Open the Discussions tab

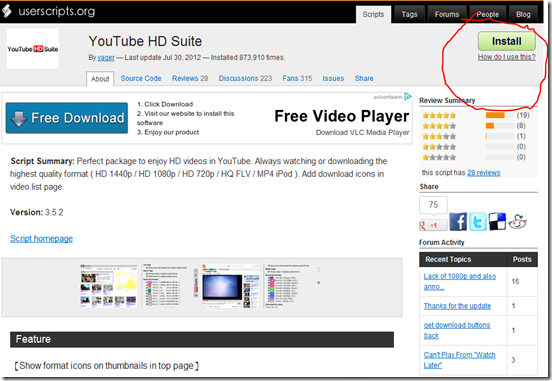[245, 78]
